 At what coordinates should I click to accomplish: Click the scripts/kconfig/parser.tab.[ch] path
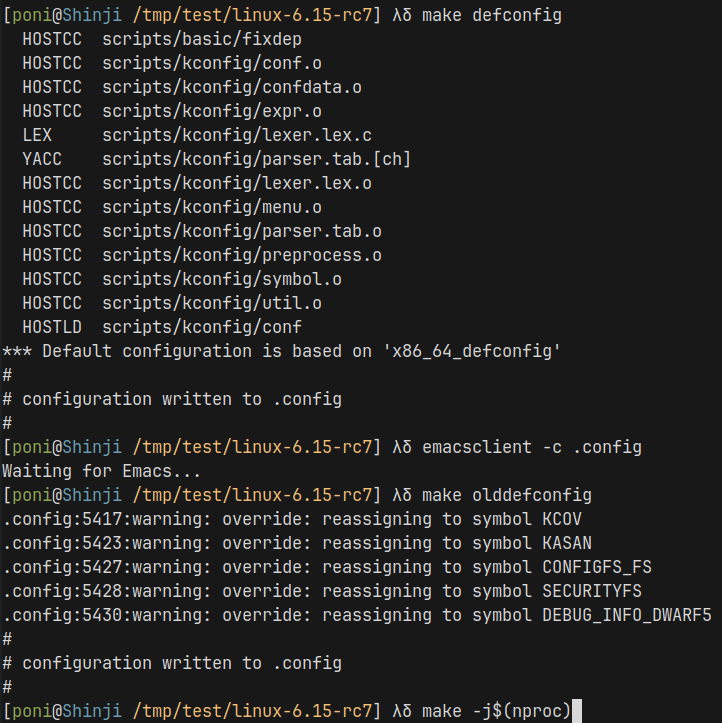(x=256, y=159)
